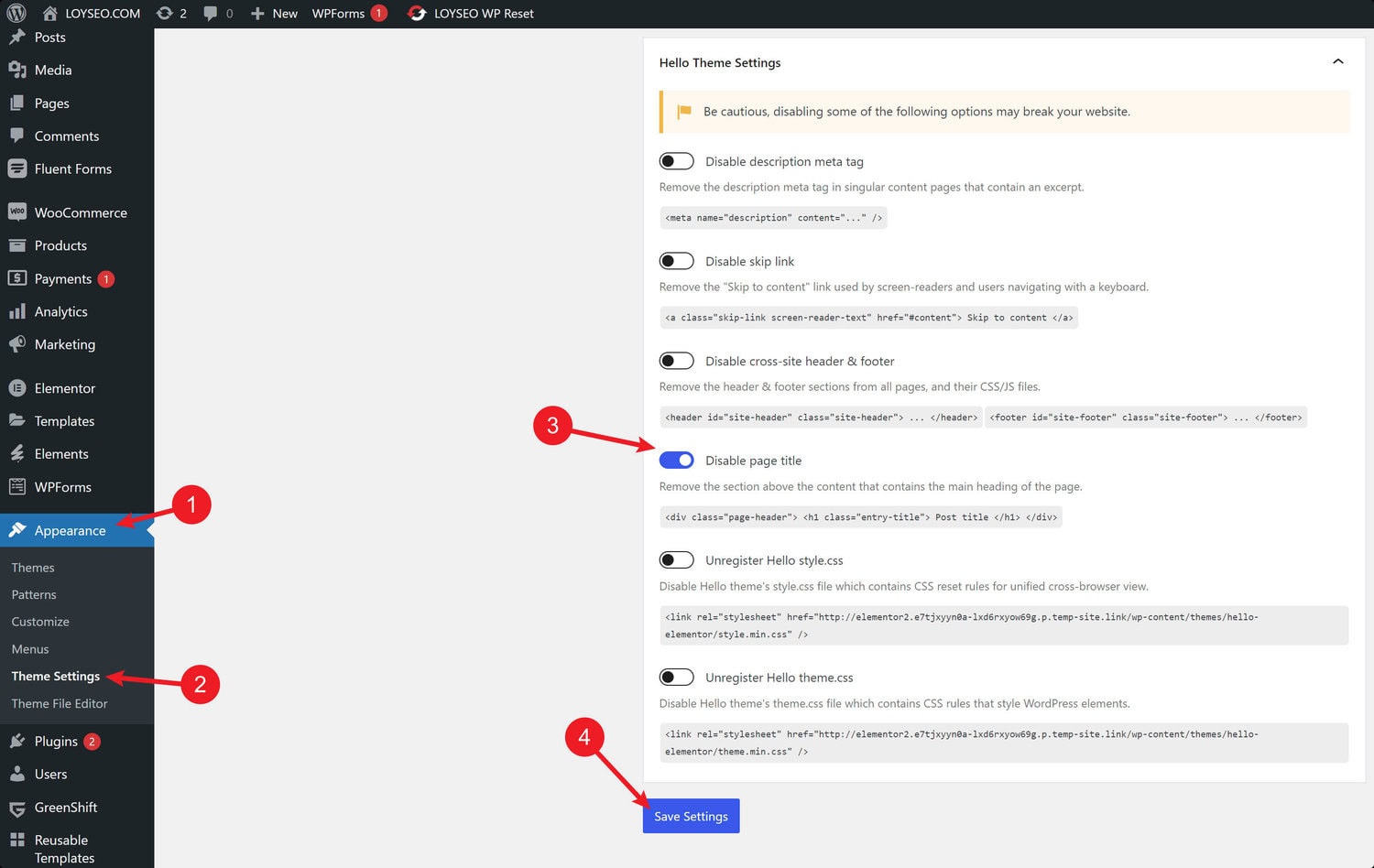Open the LOYSEO WP Reset icon
This screenshot has width=1374, height=868.
(x=417, y=13)
